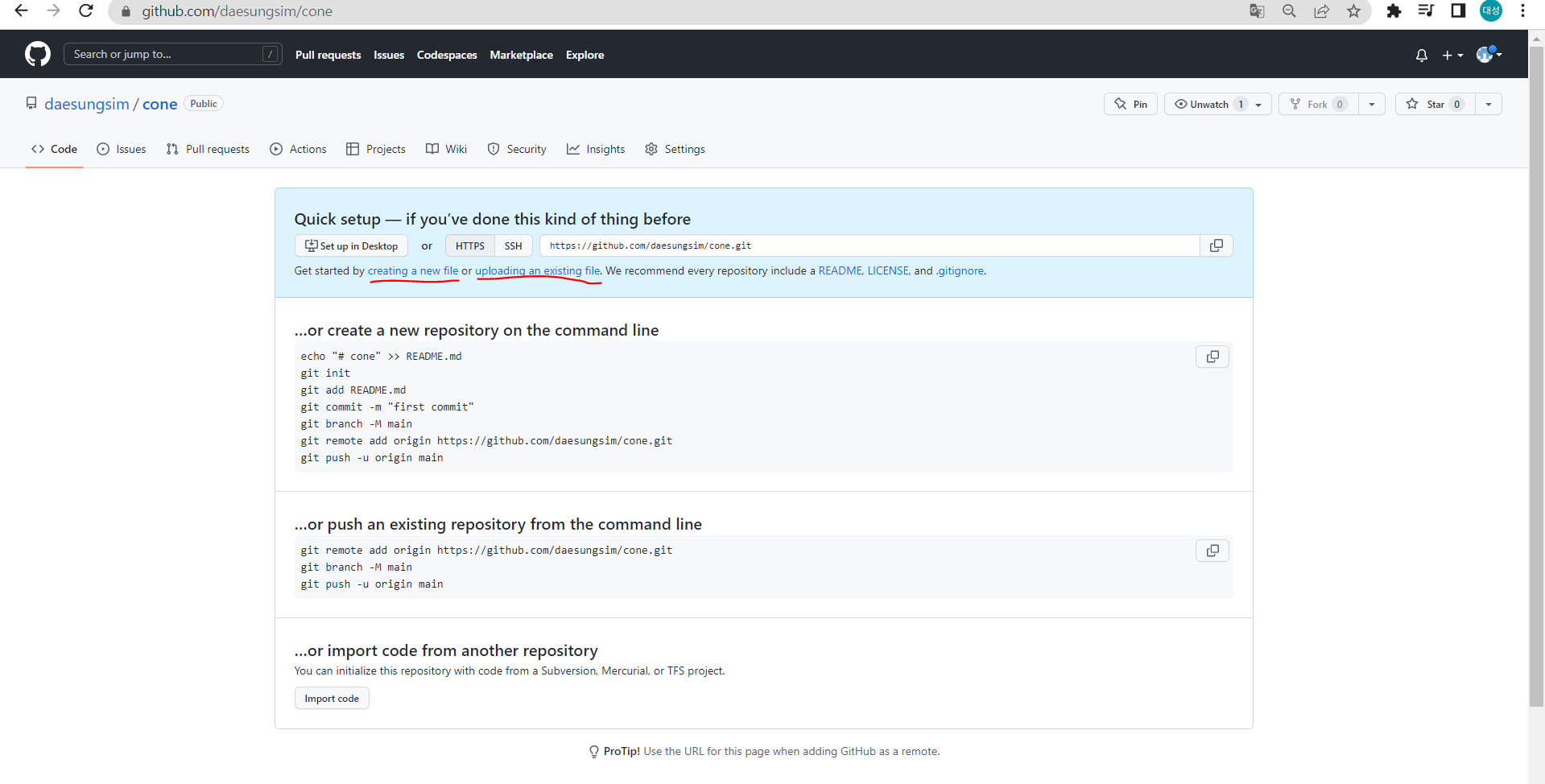Pin the cone repository
The image size is (1545, 784).
coord(1130,104)
